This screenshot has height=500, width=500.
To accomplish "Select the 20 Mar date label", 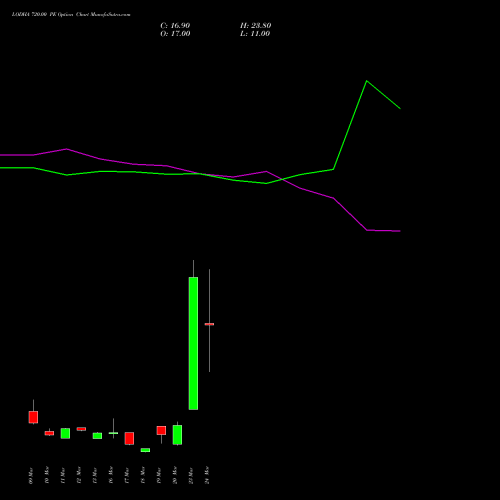I will [x=175, y=475].
